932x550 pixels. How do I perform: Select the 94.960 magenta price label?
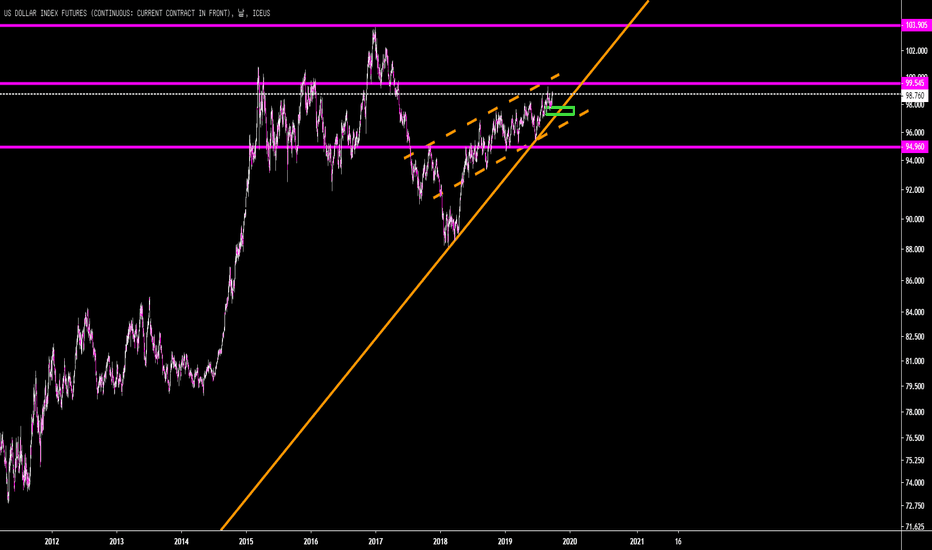915,146
